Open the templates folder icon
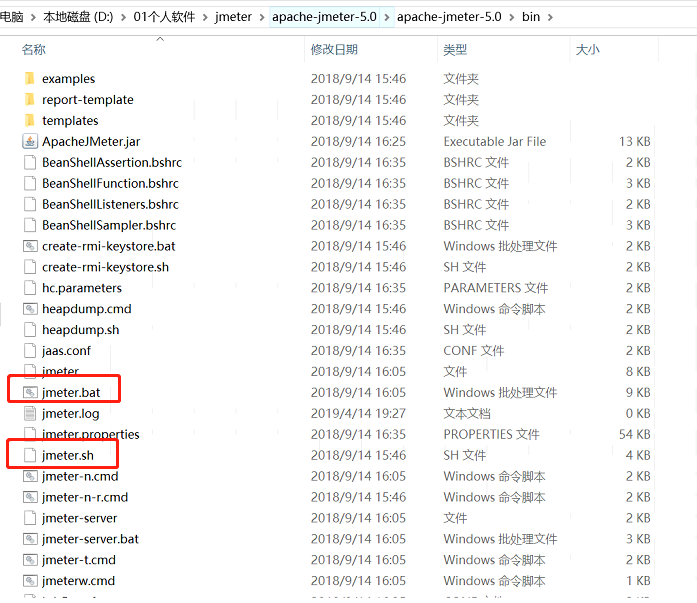The width and height of the screenshot is (697, 603). (29, 120)
